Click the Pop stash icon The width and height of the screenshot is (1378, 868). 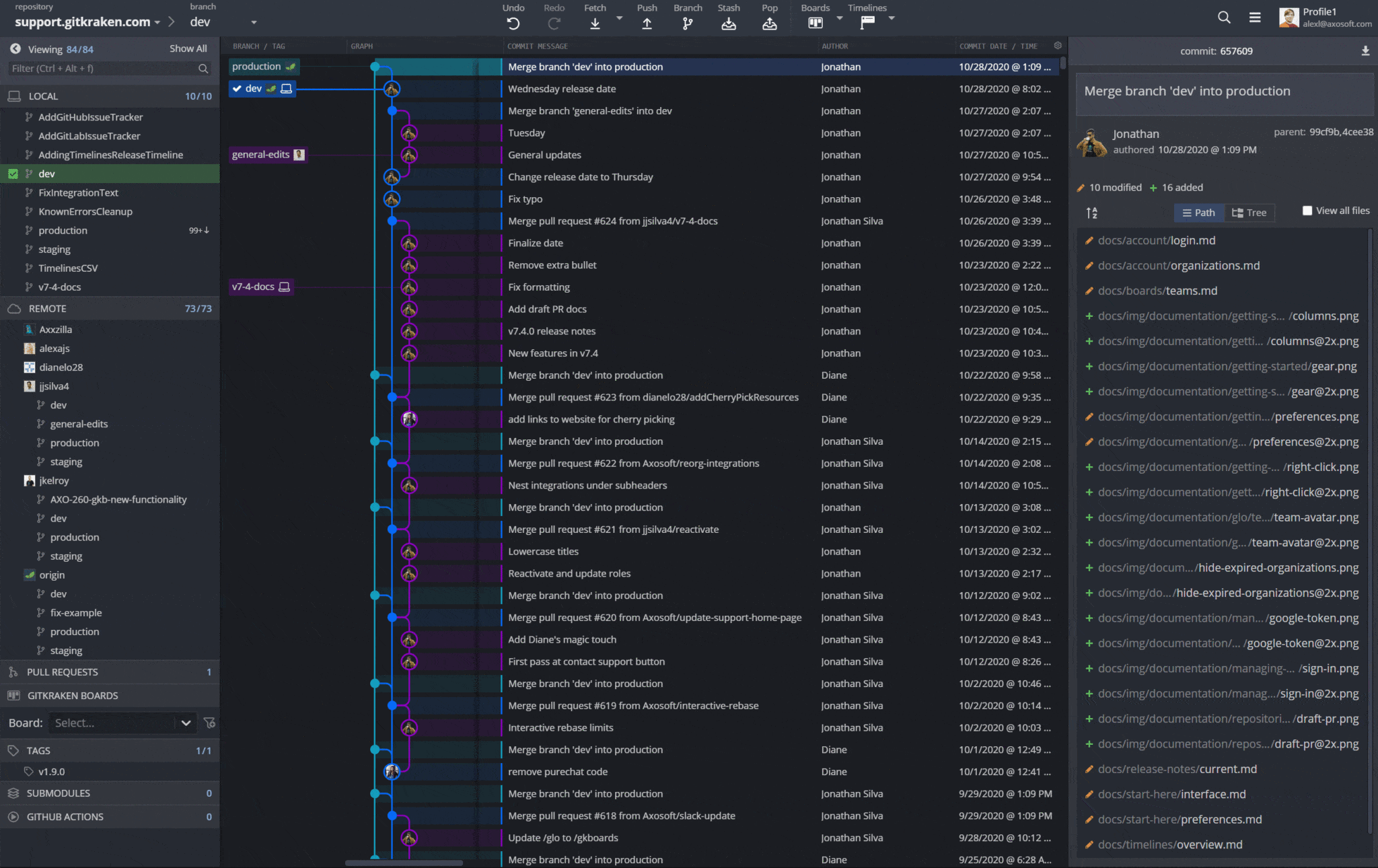[x=770, y=24]
